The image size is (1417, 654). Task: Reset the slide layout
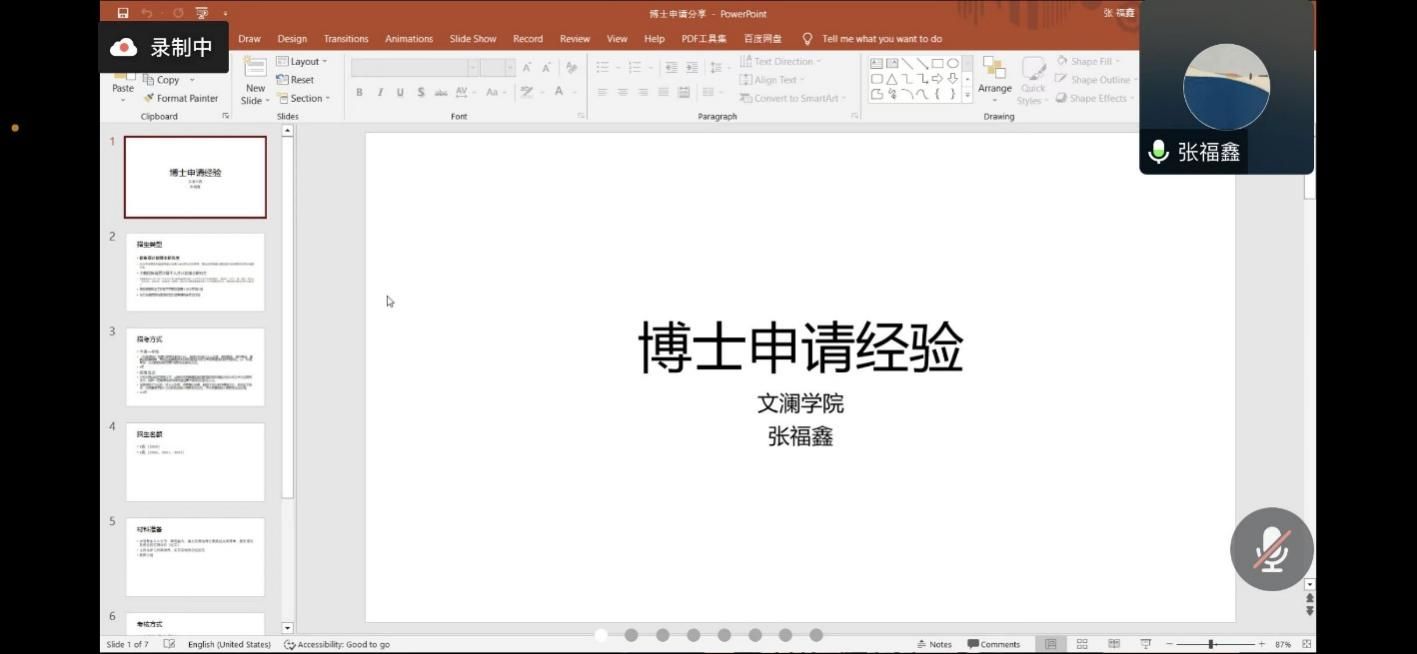295,80
